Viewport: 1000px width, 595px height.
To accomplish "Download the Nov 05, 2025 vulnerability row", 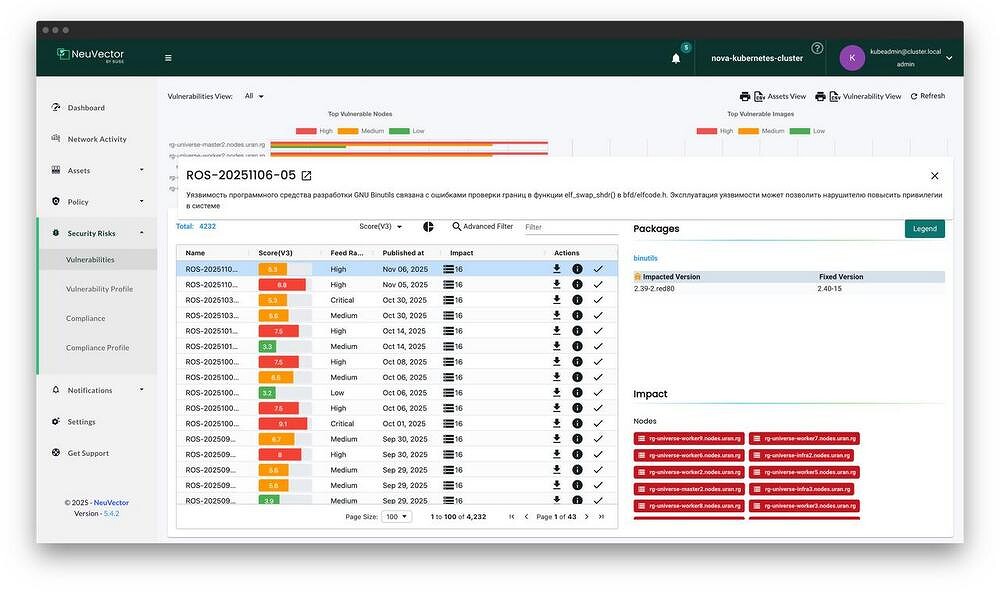I will coord(557,284).
